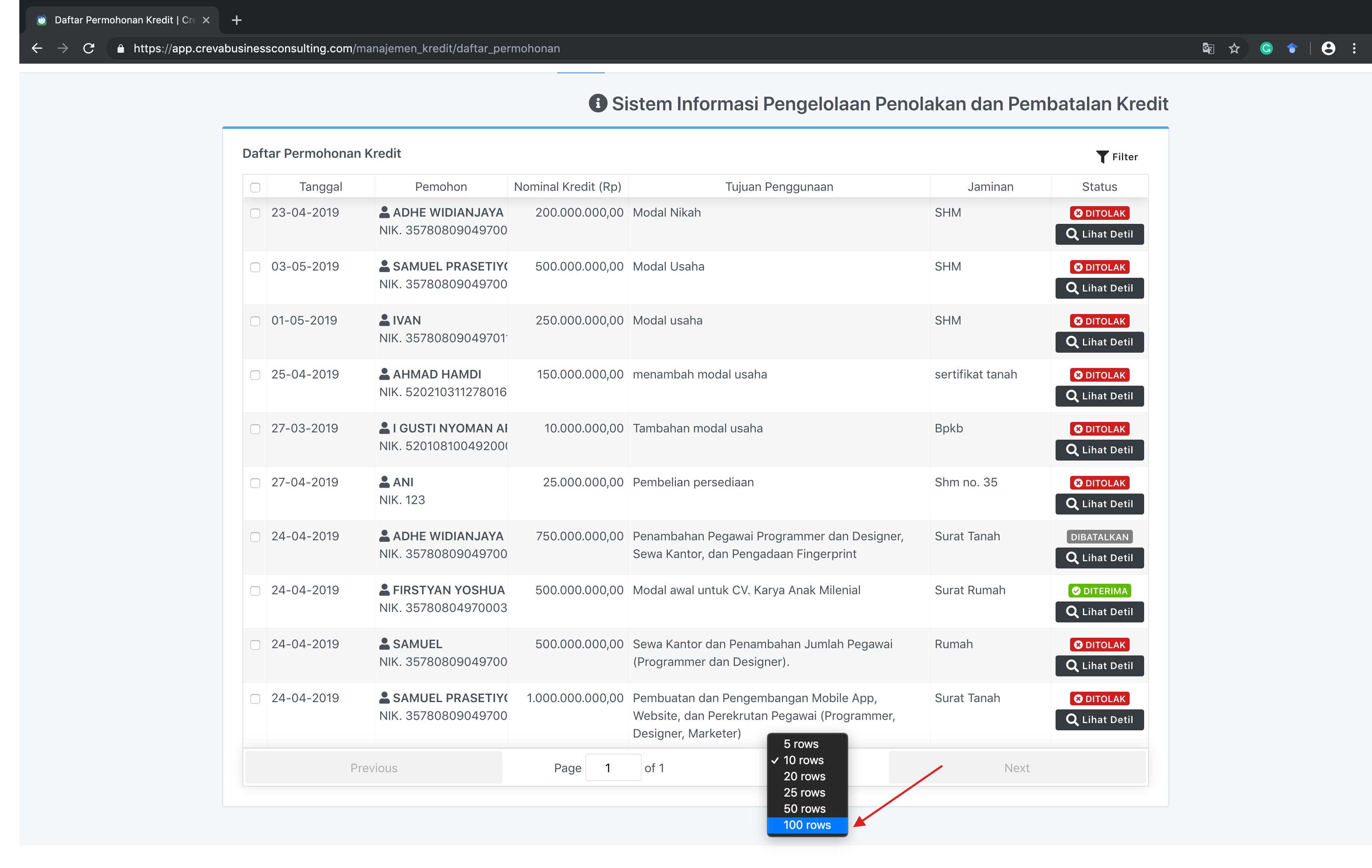Click the browser back arrow
1372x868 pixels.
[x=37, y=48]
